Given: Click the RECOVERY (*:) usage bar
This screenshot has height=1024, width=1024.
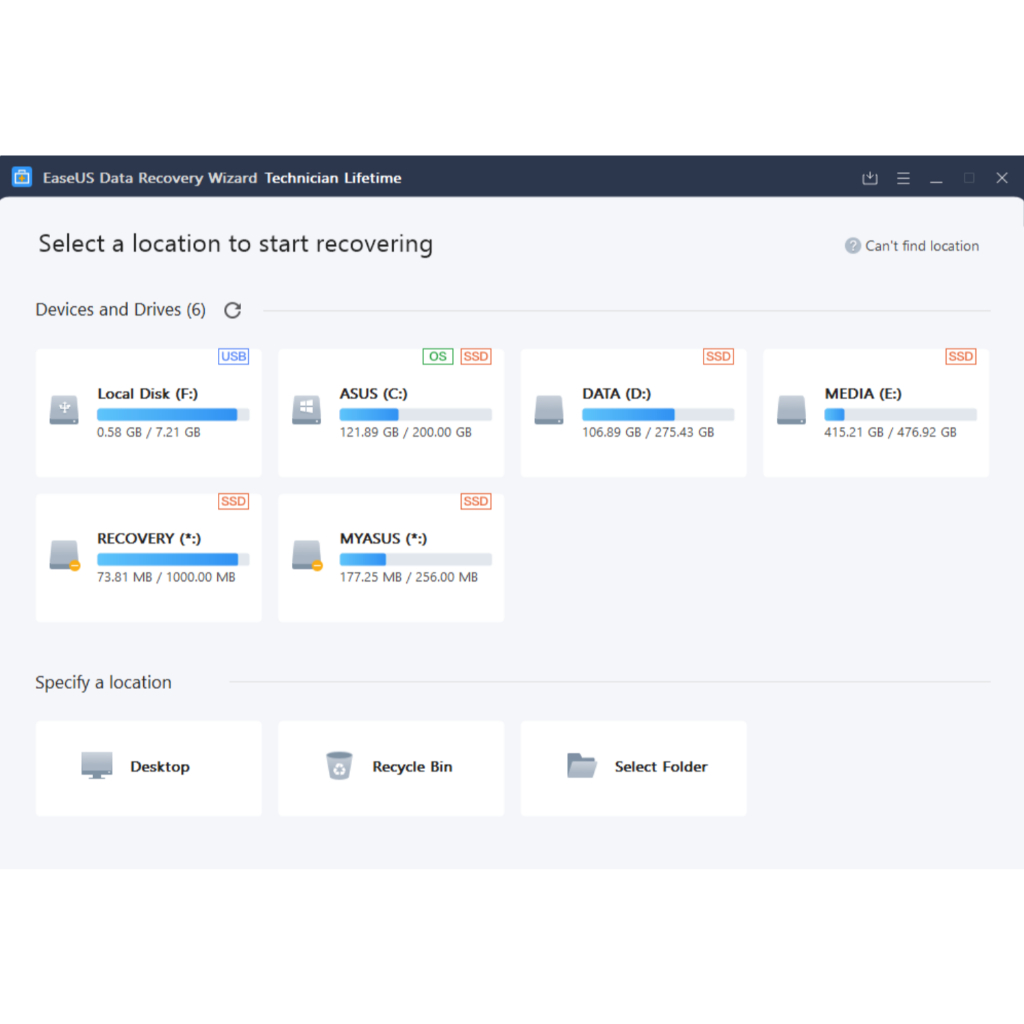Looking at the screenshot, I should point(173,559).
